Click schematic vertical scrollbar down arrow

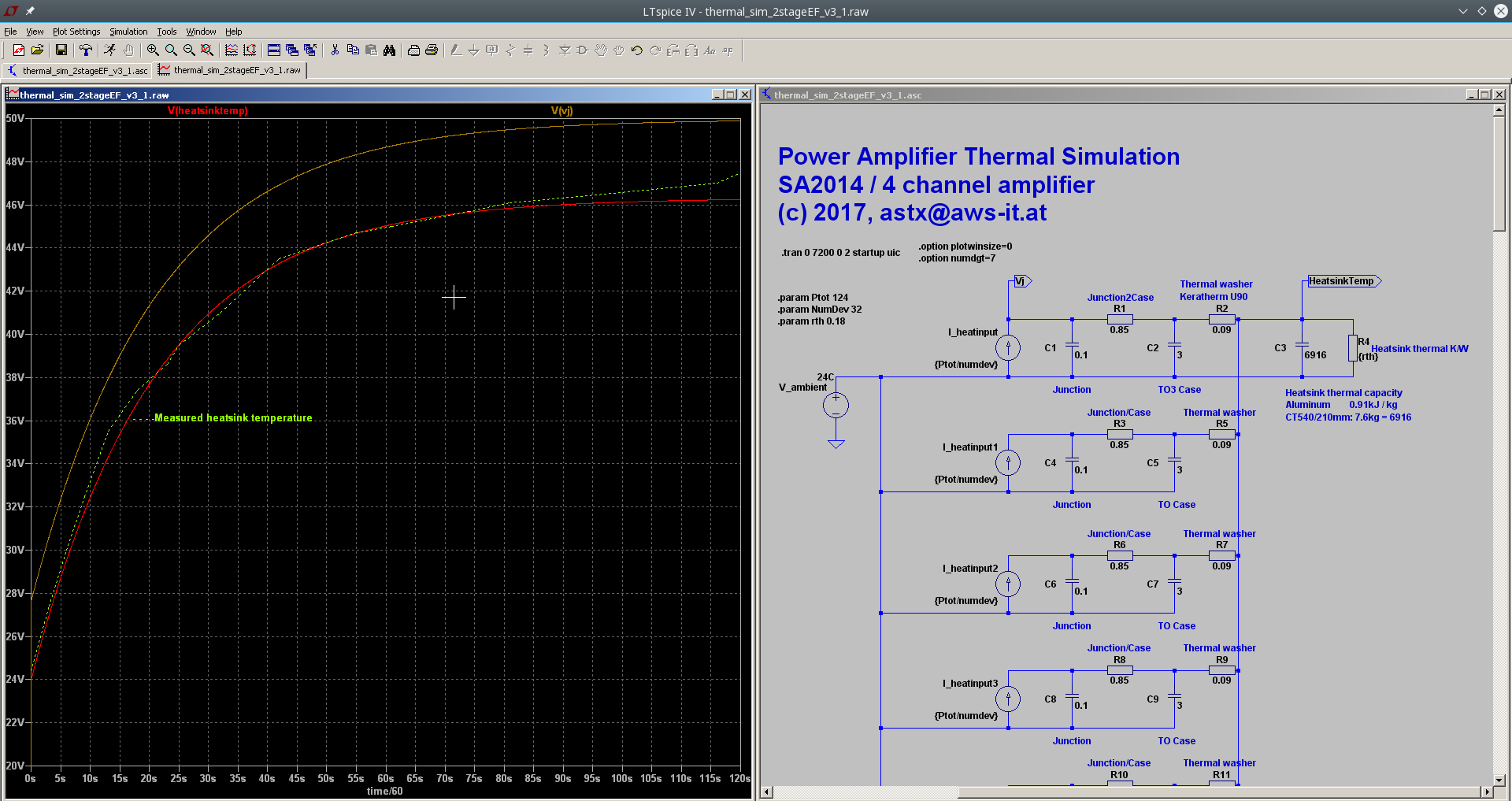(1499, 780)
